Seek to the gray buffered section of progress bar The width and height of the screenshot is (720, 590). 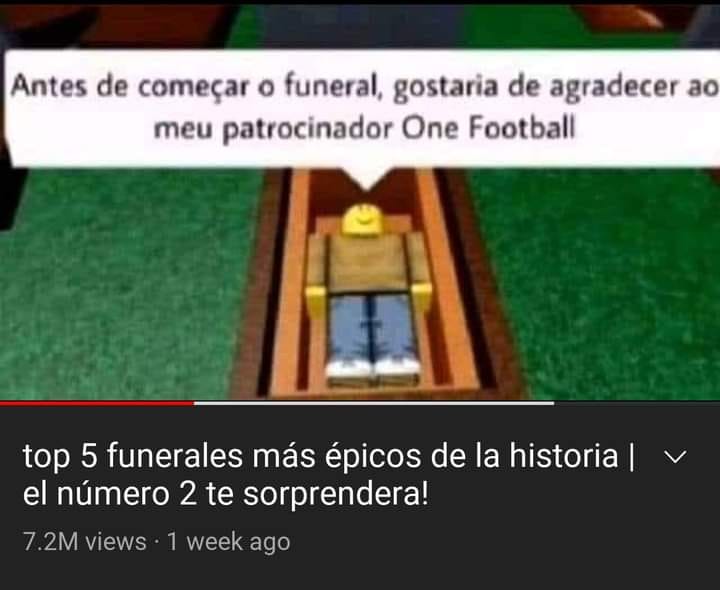[x=374, y=404]
